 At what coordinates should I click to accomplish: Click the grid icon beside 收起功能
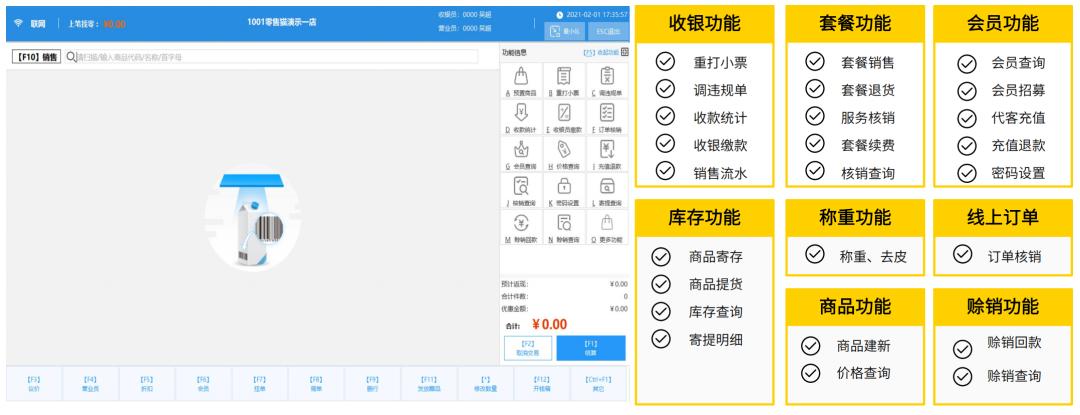tap(624, 52)
